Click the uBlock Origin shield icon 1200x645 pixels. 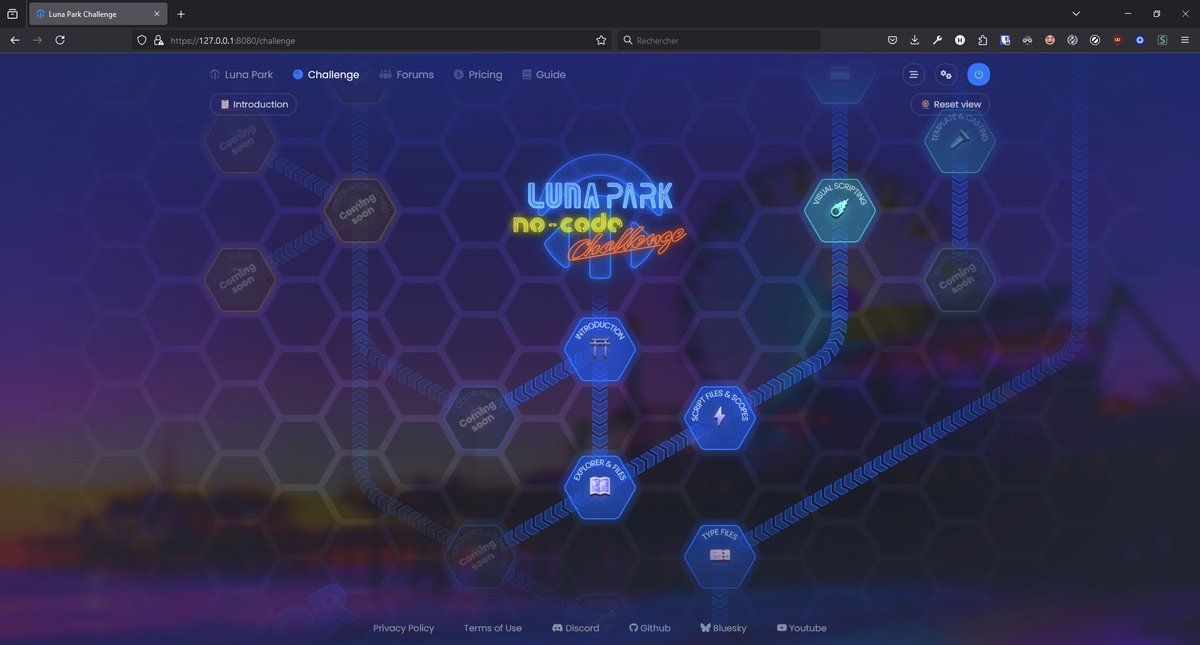pos(1117,40)
